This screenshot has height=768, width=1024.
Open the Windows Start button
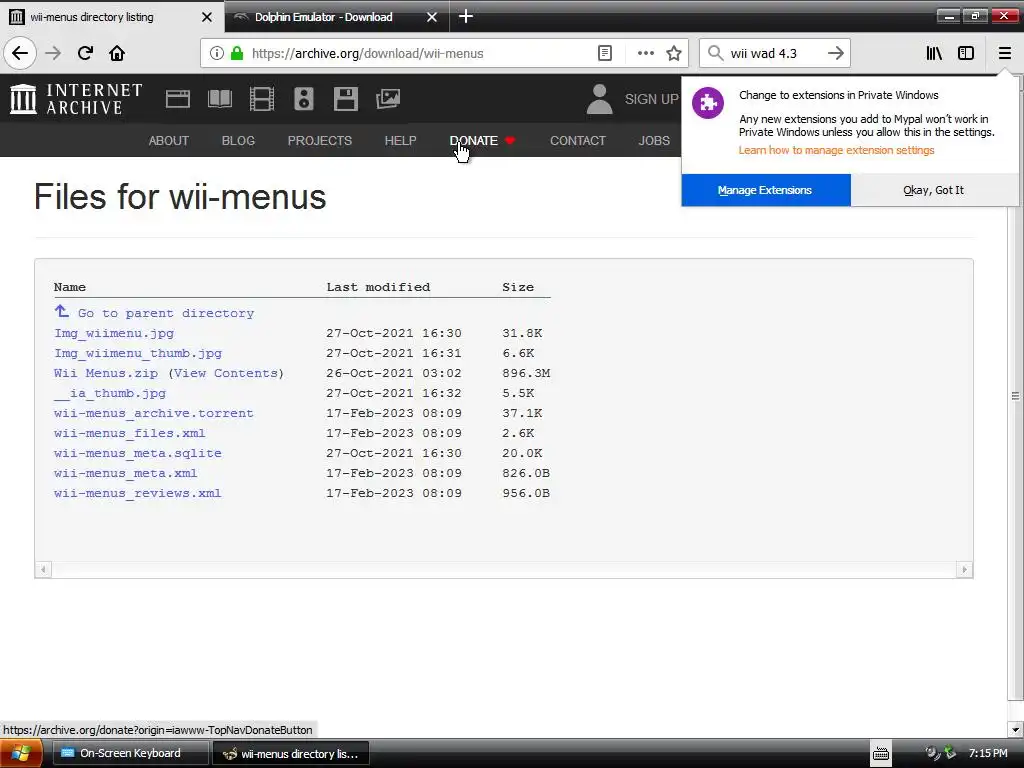click(21, 754)
